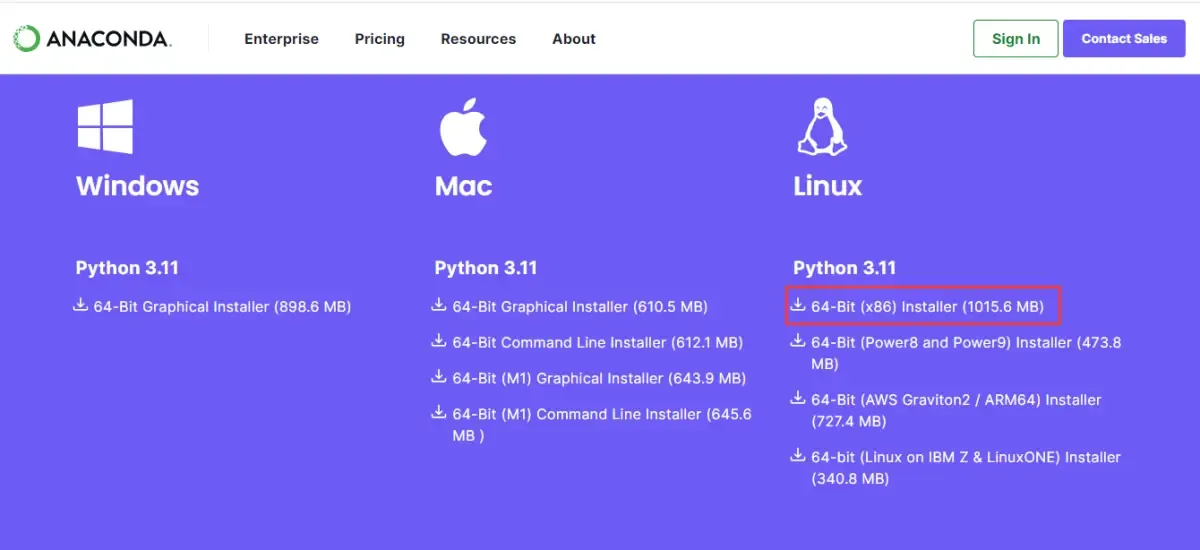The width and height of the screenshot is (1200, 550).
Task: Click download icon beside Mac 610.5 MB installer
Action: pyautogui.click(x=439, y=305)
